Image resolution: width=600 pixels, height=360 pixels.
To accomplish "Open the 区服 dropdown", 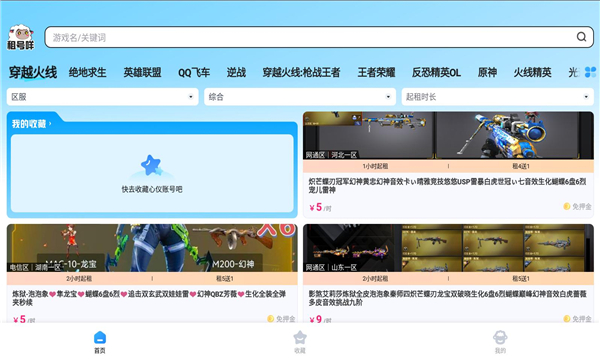I will click(103, 97).
